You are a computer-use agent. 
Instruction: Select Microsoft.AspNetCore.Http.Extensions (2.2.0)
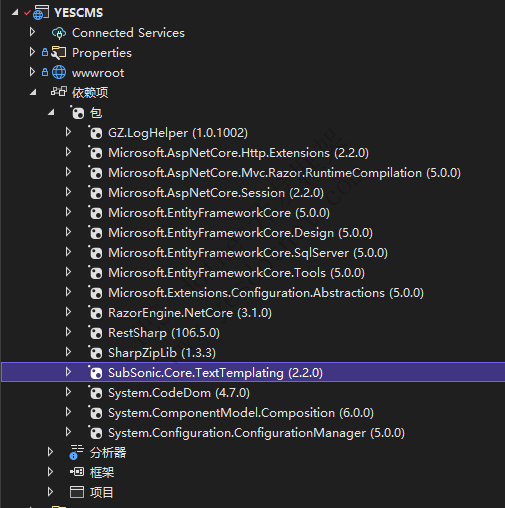click(x=238, y=153)
